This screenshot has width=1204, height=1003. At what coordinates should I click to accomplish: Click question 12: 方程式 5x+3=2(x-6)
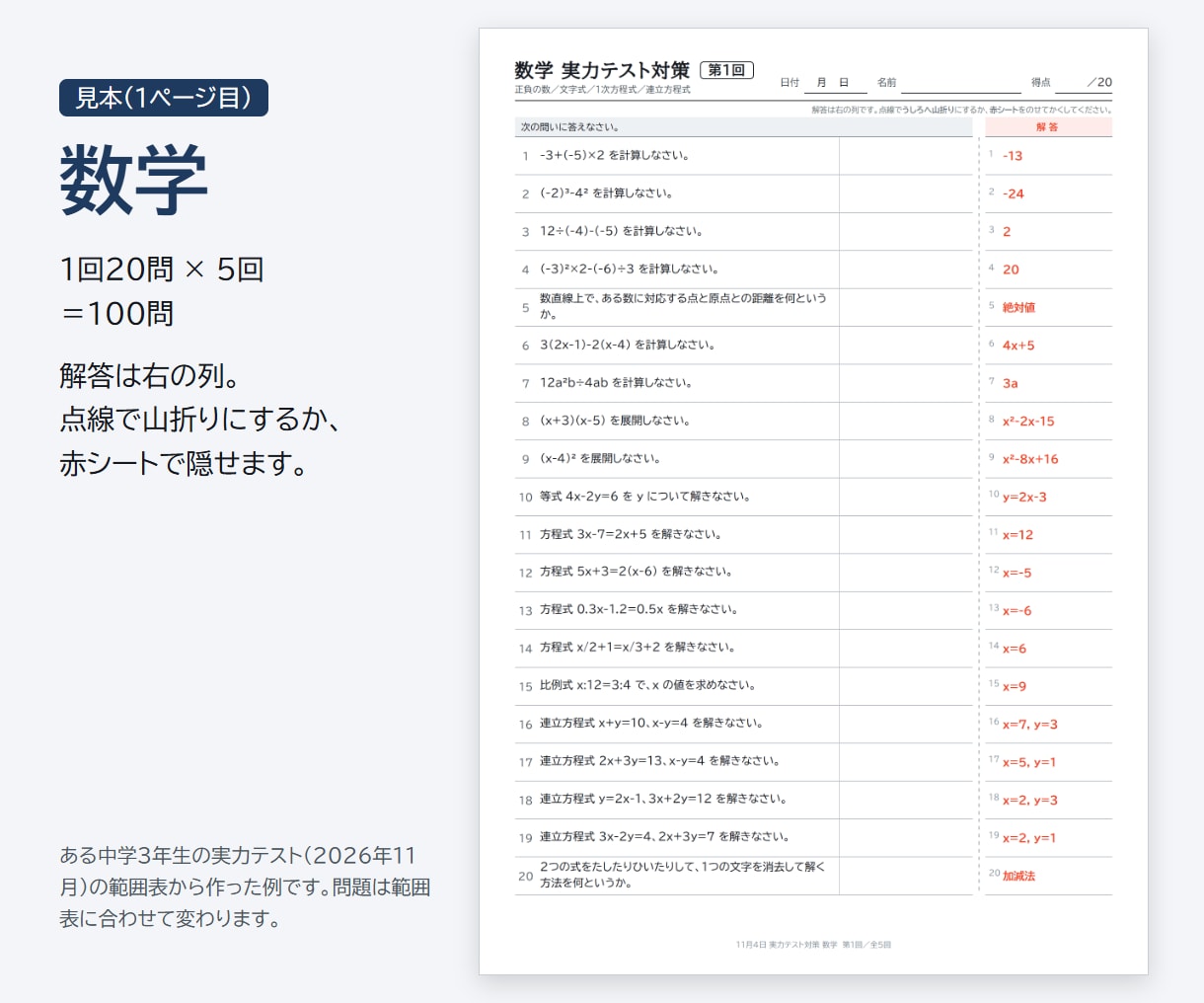(x=636, y=572)
